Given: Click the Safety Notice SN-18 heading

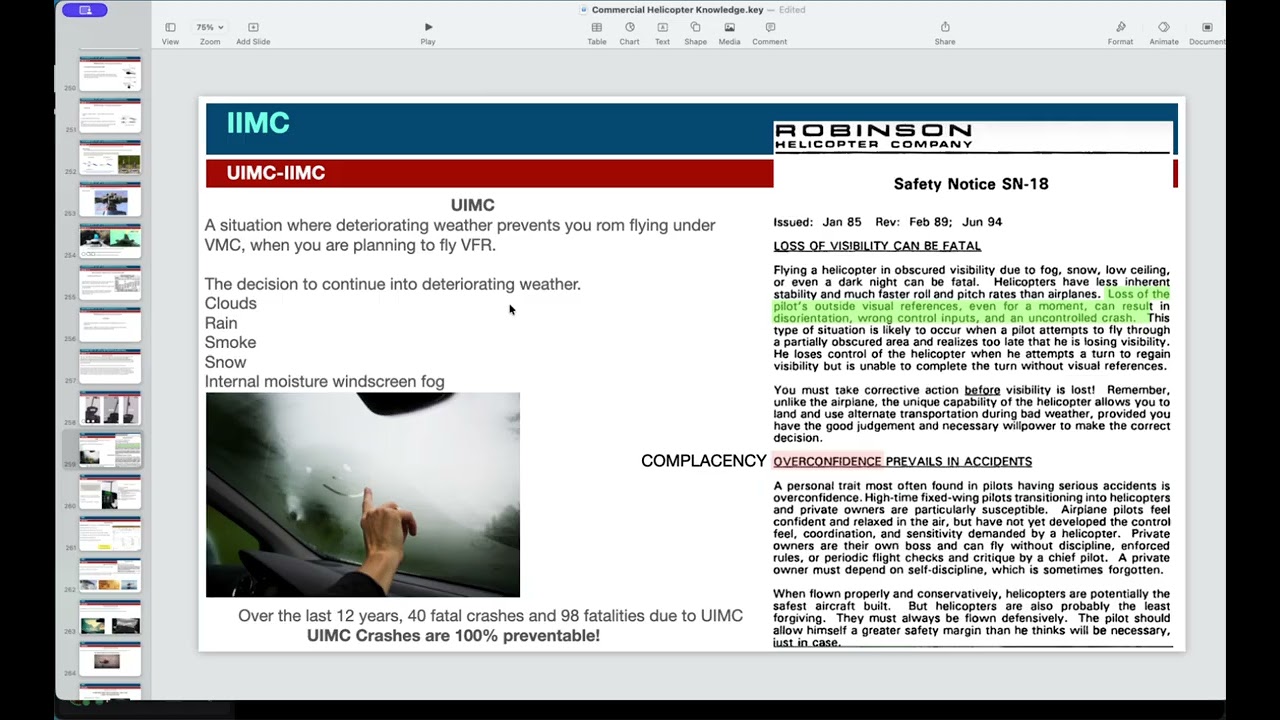Looking at the screenshot, I should [x=971, y=184].
